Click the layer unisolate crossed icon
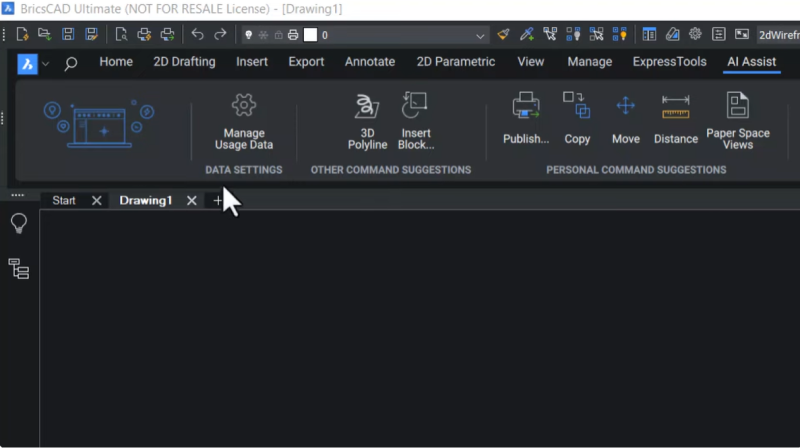The image size is (800, 448). click(x=596, y=35)
